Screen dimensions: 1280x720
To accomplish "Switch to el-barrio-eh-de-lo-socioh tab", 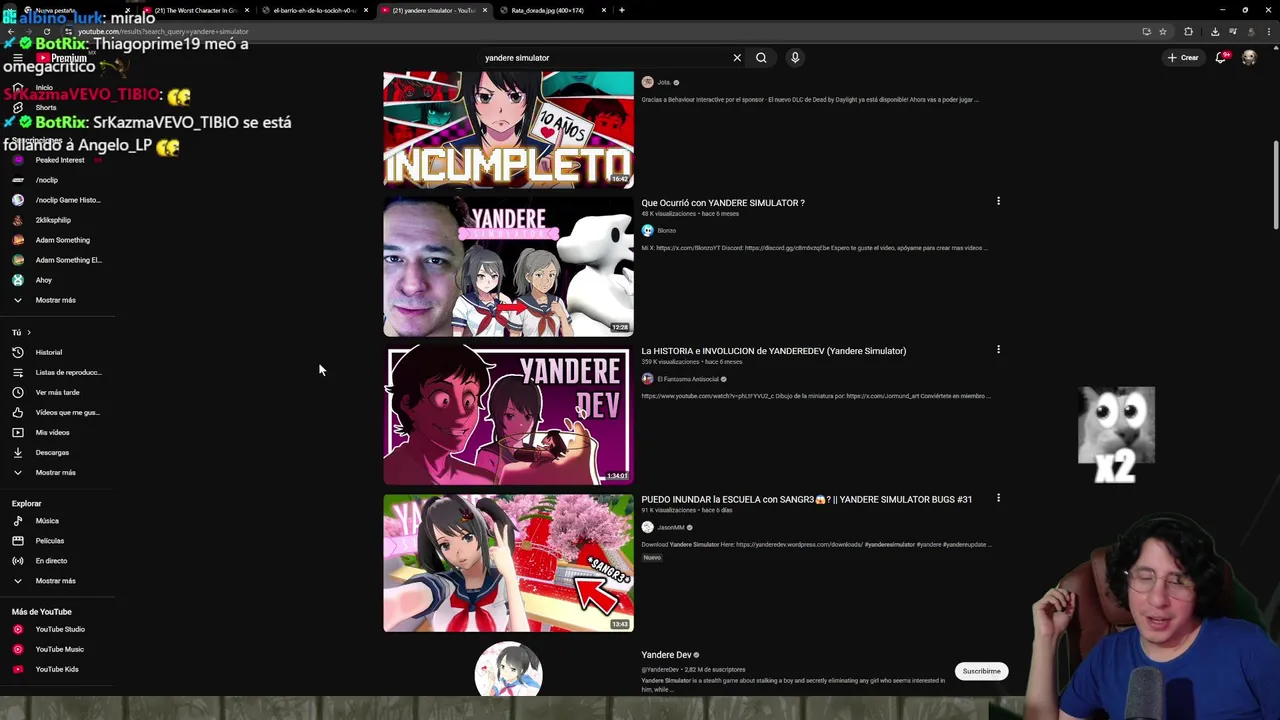I will tap(315, 10).
